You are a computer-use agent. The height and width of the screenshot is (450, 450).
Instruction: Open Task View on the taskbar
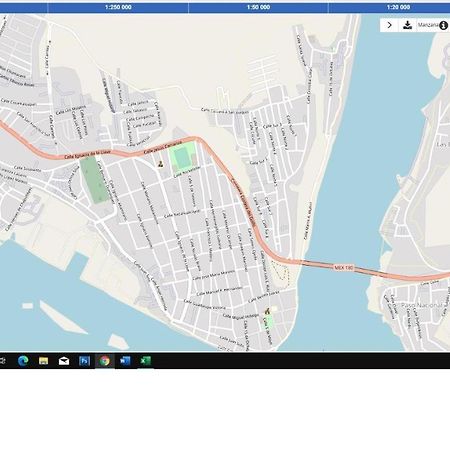(3, 361)
